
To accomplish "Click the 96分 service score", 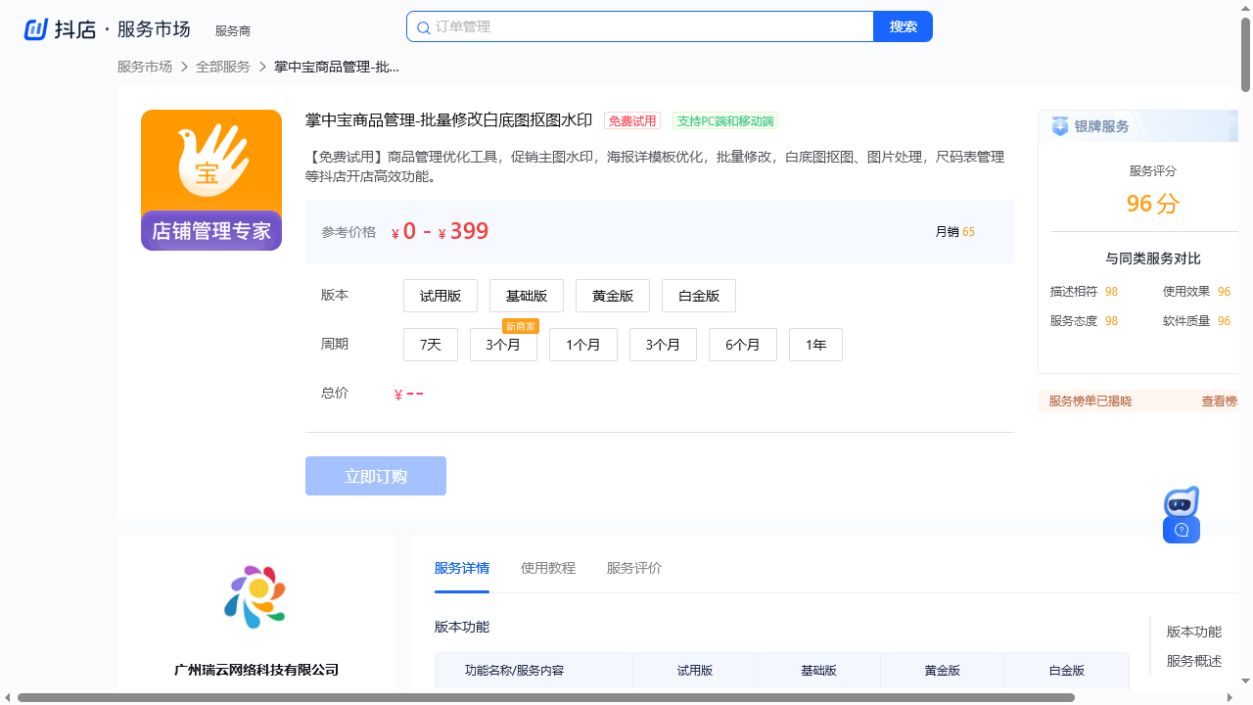I will pyautogui.click(x=1153, y=204).
